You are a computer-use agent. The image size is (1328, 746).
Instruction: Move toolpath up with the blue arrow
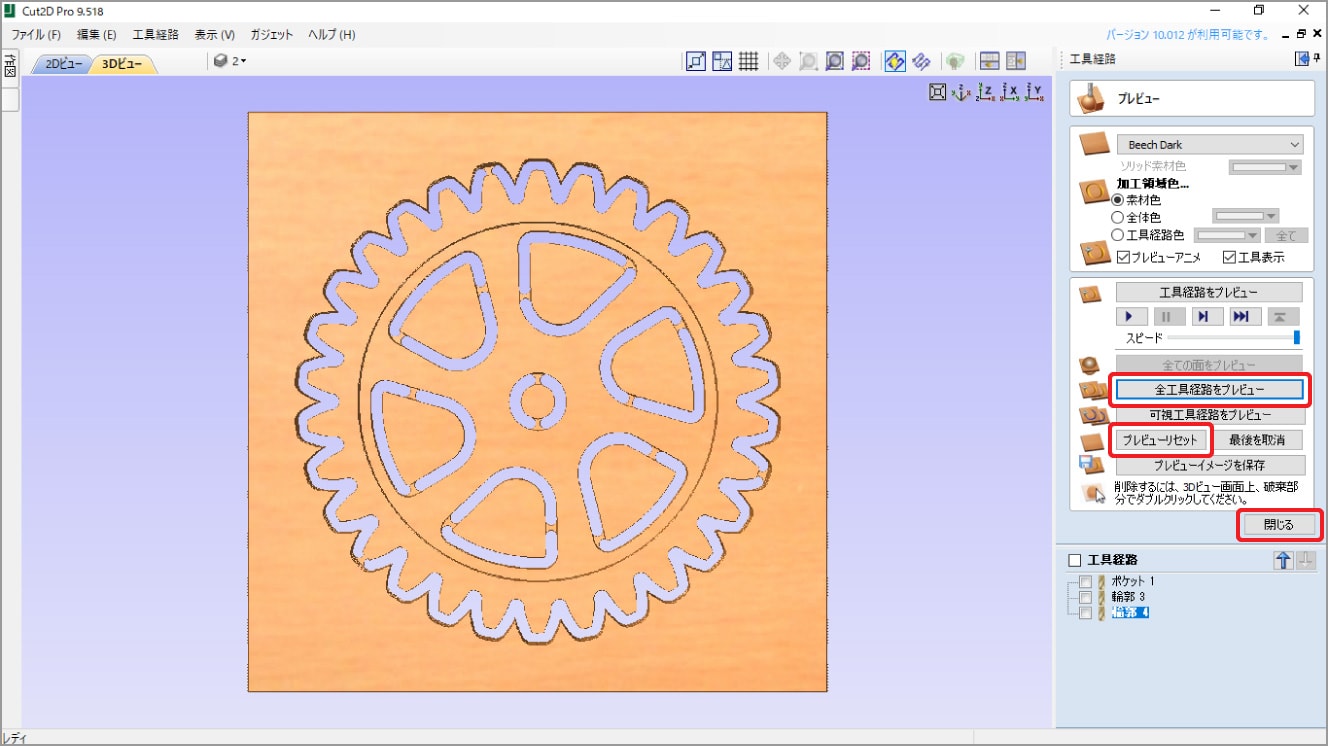[x=1283, y=560]
